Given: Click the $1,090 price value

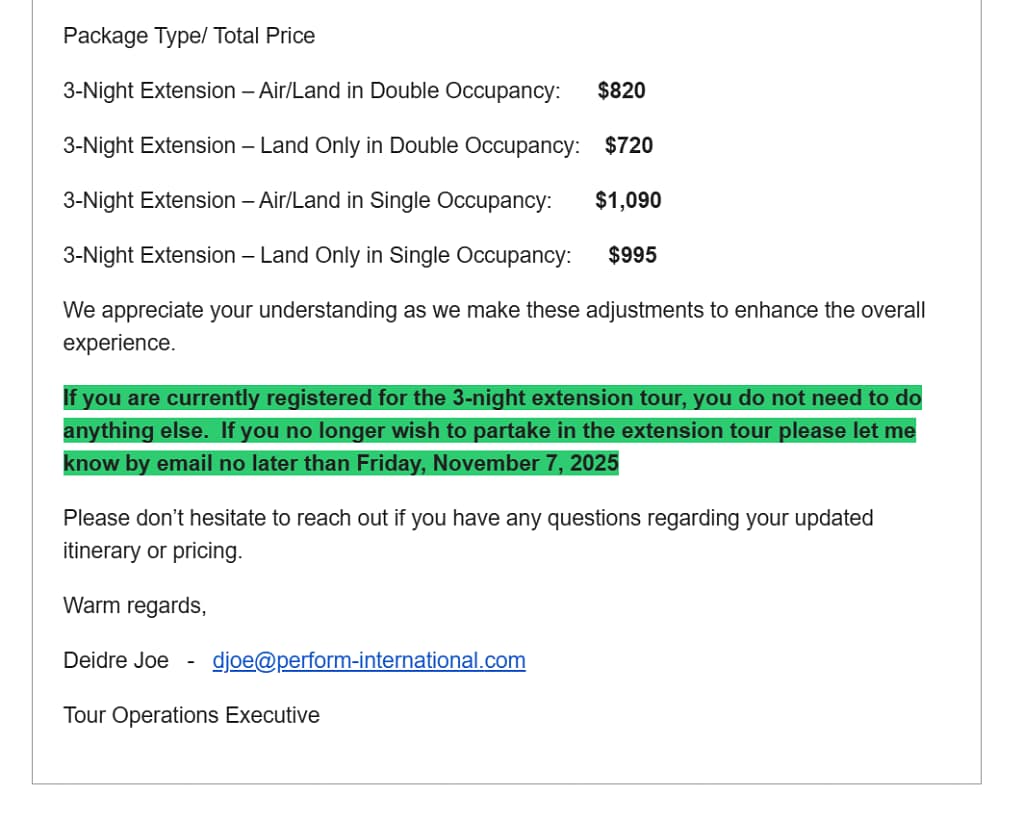Looking at the screenshot, I should (x=628, y=201).
